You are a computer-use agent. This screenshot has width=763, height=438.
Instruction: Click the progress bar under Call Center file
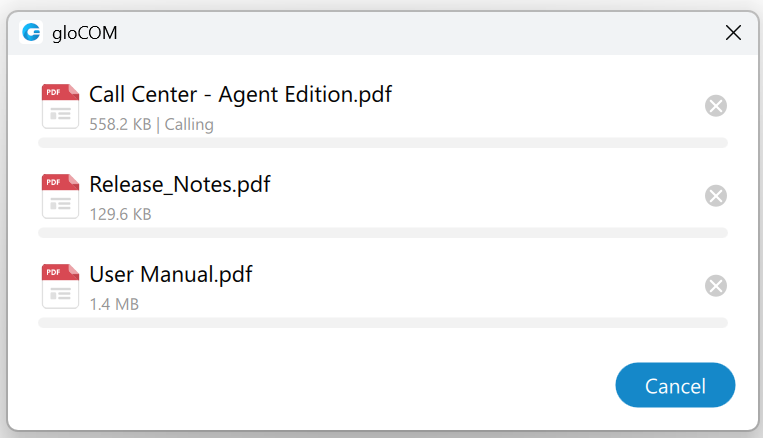click(382, 143)
